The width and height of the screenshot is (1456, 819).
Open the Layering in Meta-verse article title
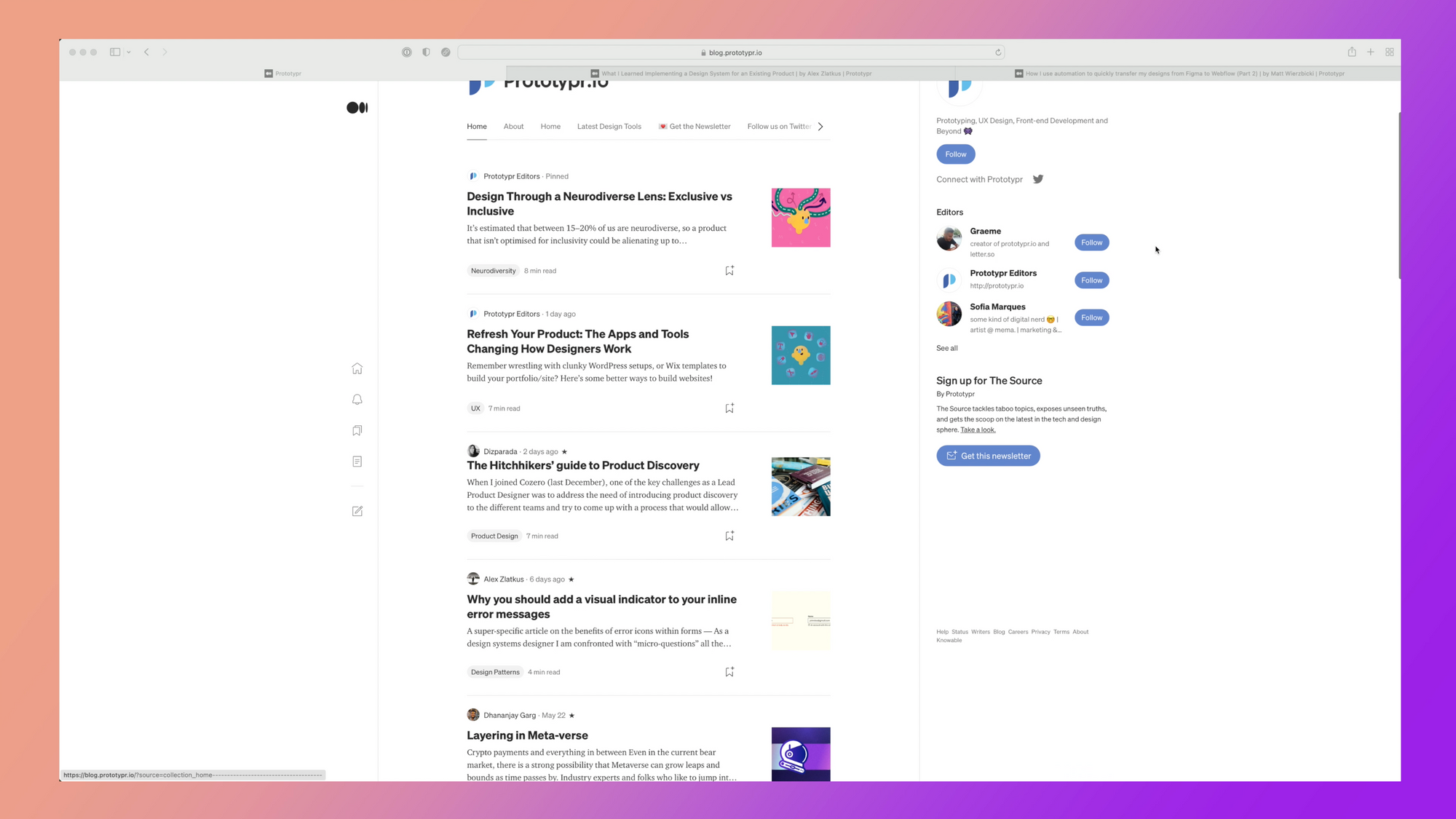coord(527,735)
